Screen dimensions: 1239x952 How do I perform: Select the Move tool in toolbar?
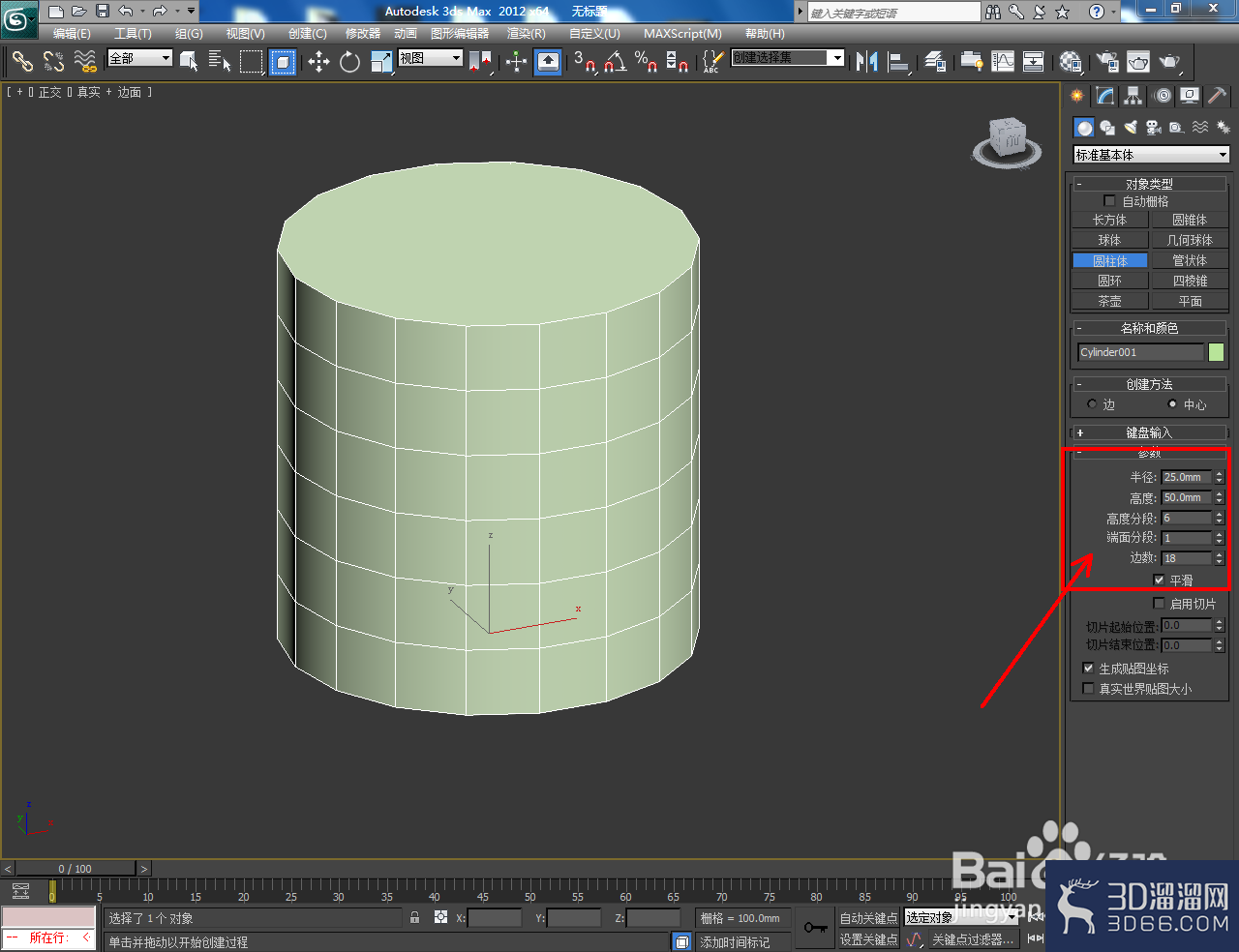[x=318, y=62]
